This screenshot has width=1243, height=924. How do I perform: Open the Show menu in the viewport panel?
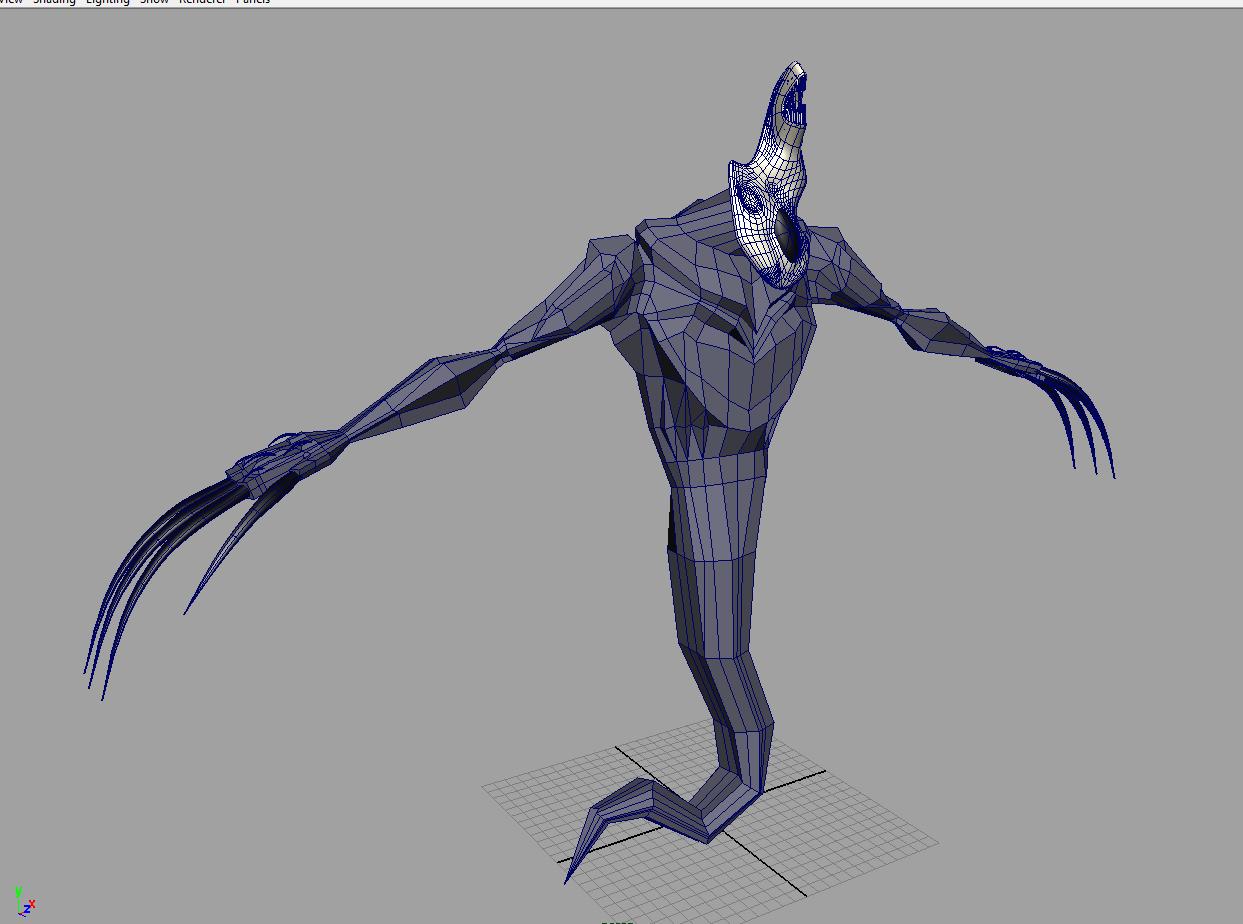point(154,2)
